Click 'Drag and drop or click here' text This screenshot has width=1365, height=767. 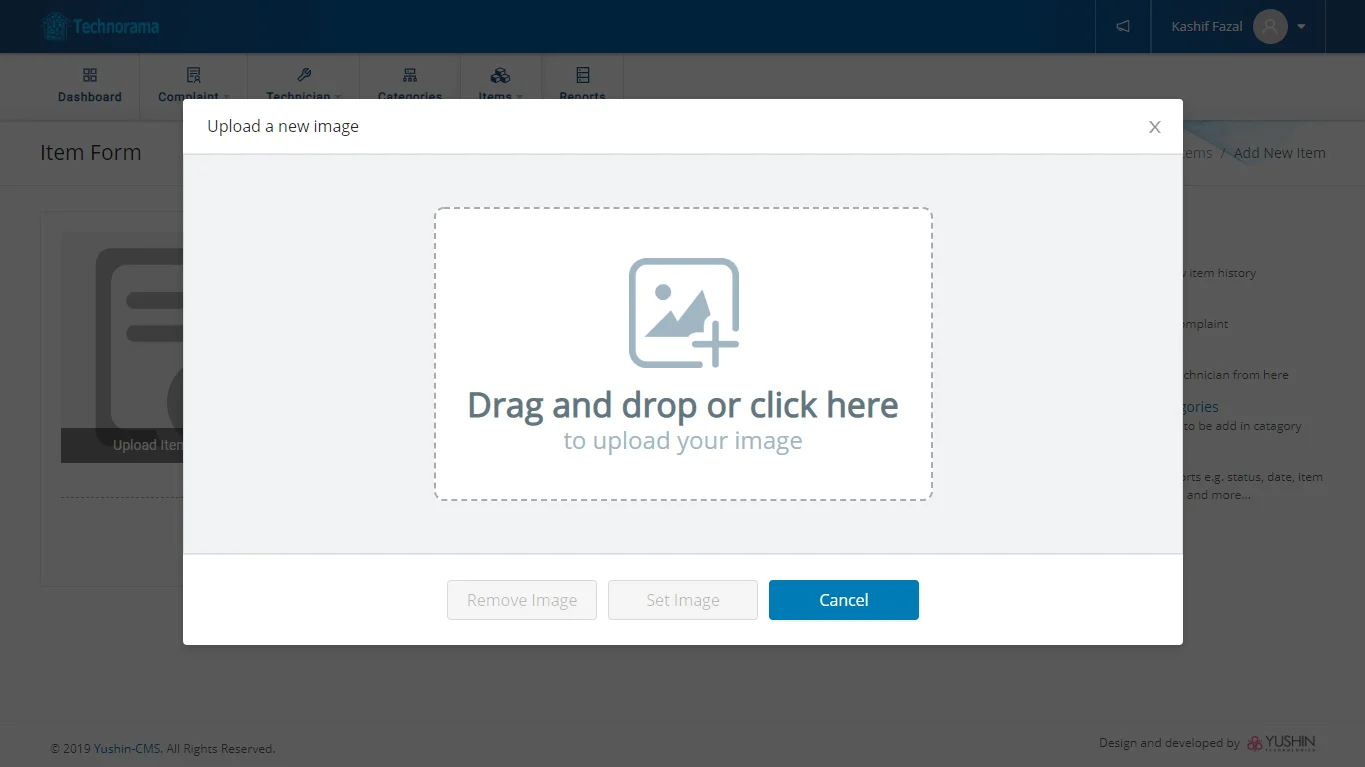point(683,405)
